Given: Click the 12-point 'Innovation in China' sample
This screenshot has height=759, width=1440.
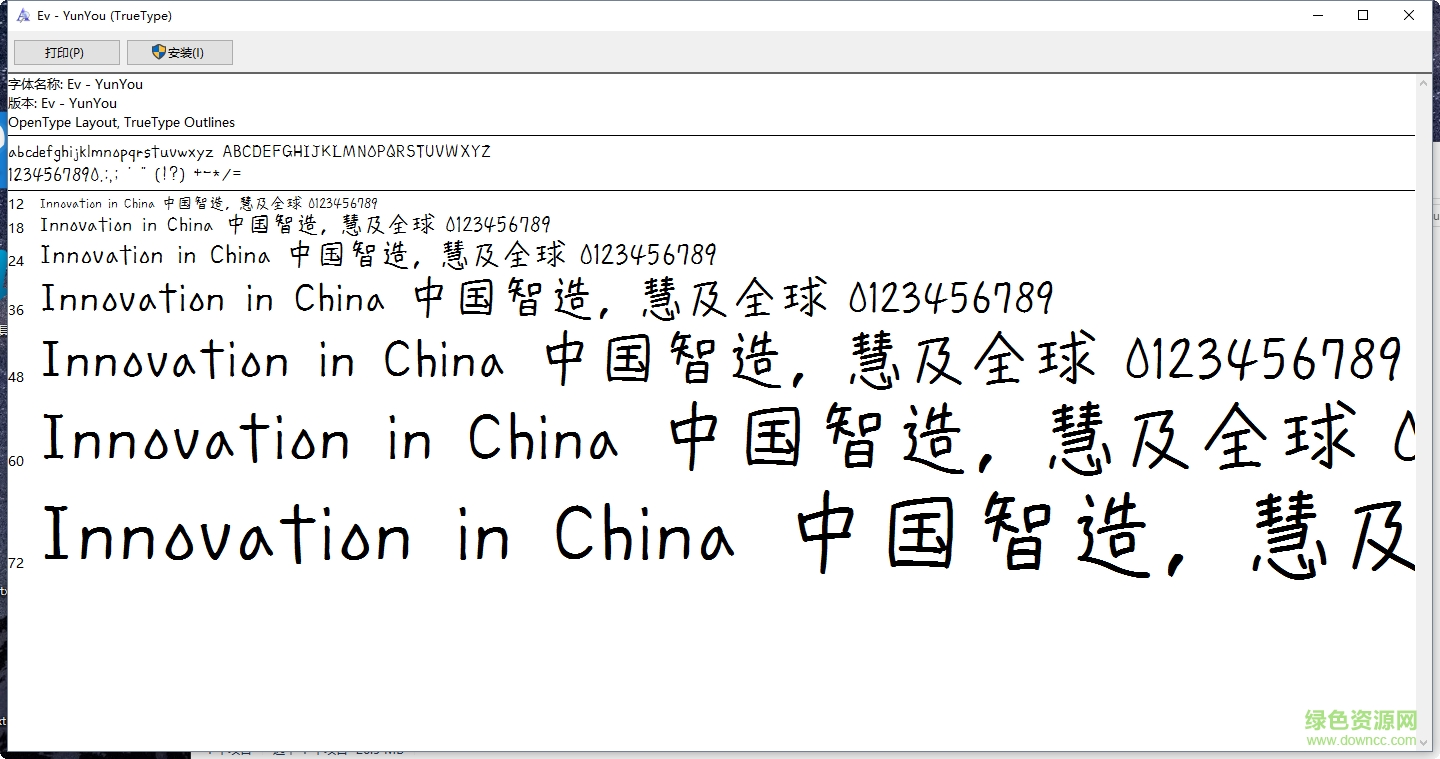Looking at the screenshot, I should click(x=98, y=203).
